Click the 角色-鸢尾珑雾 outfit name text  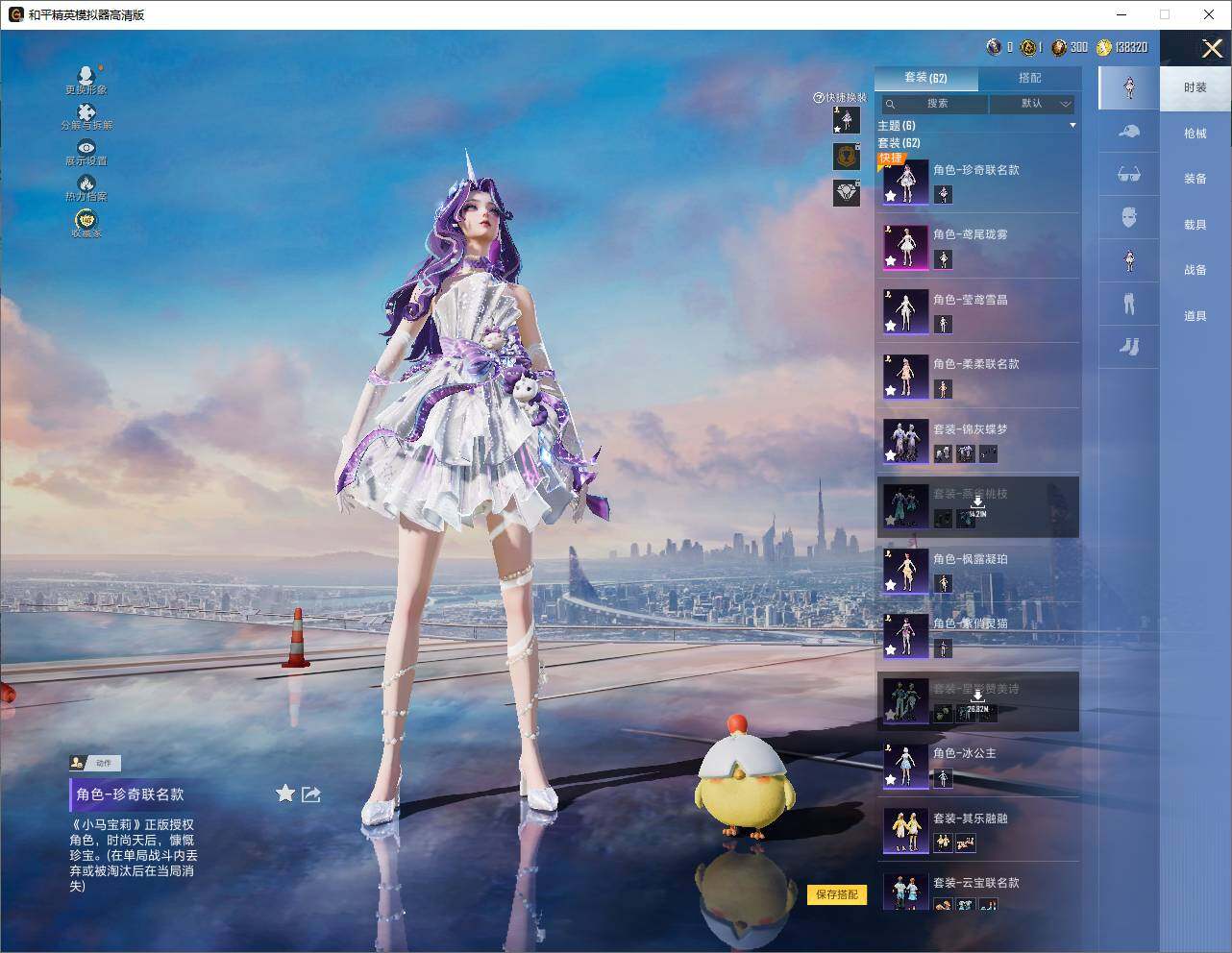click(970, 234)
